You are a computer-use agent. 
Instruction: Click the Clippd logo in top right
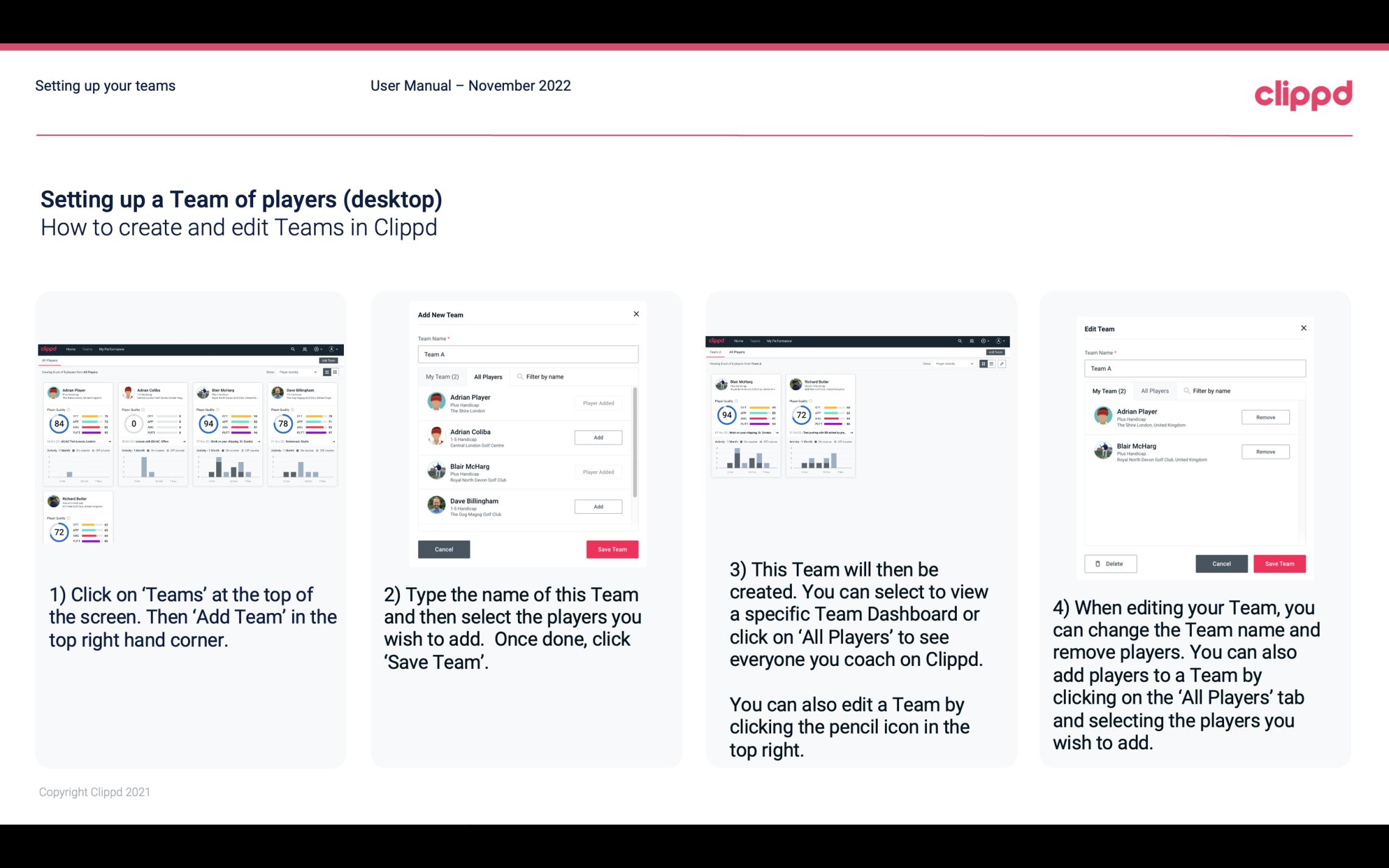point(1303,94)
